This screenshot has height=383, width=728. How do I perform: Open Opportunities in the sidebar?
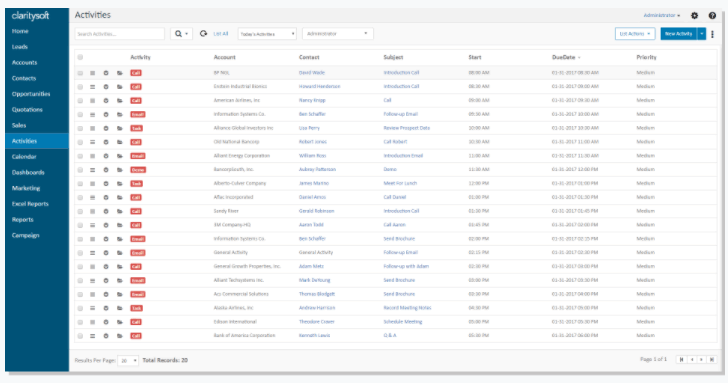point(31,94)
